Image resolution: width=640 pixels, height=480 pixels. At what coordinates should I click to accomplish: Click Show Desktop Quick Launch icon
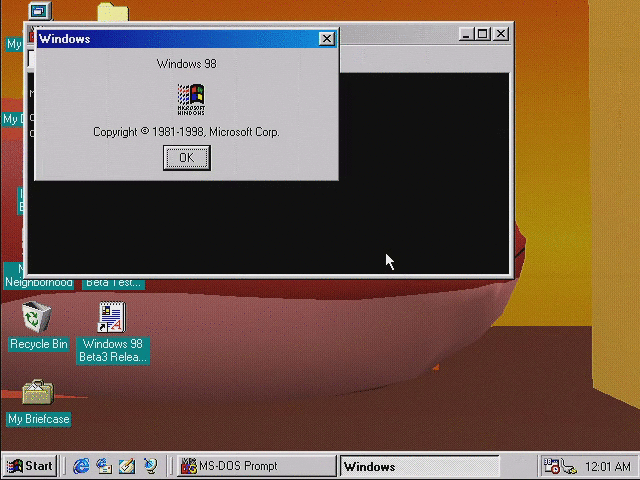(127, 466)
